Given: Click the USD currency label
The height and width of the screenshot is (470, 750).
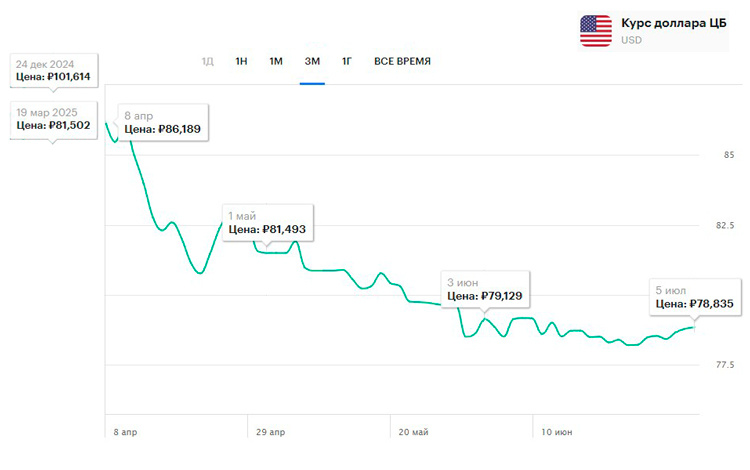Looking at the screenshot, I should point(631,41).
